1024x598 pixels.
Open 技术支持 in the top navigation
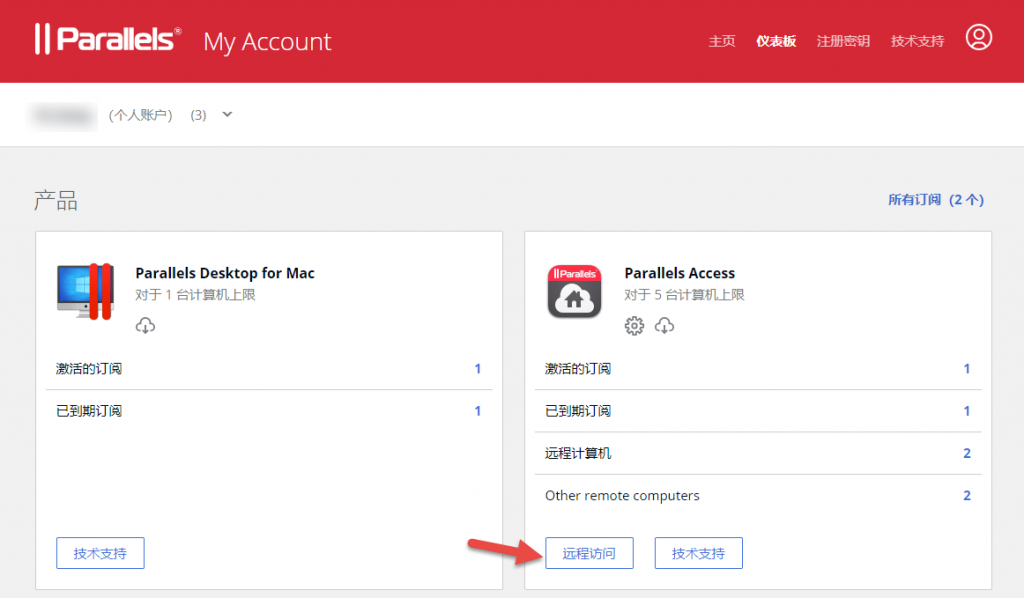click(x=917, y=40)
